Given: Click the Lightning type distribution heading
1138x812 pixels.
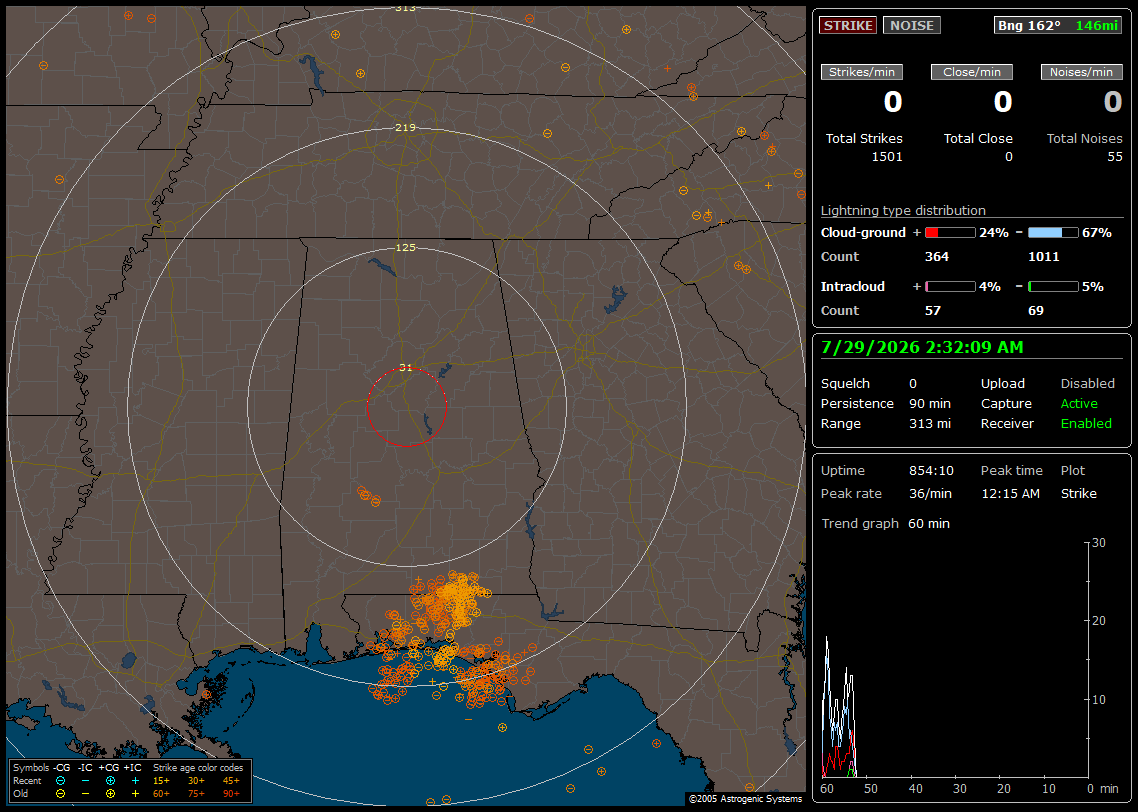Looking at the screenshot, I should (x=903, y=211).
